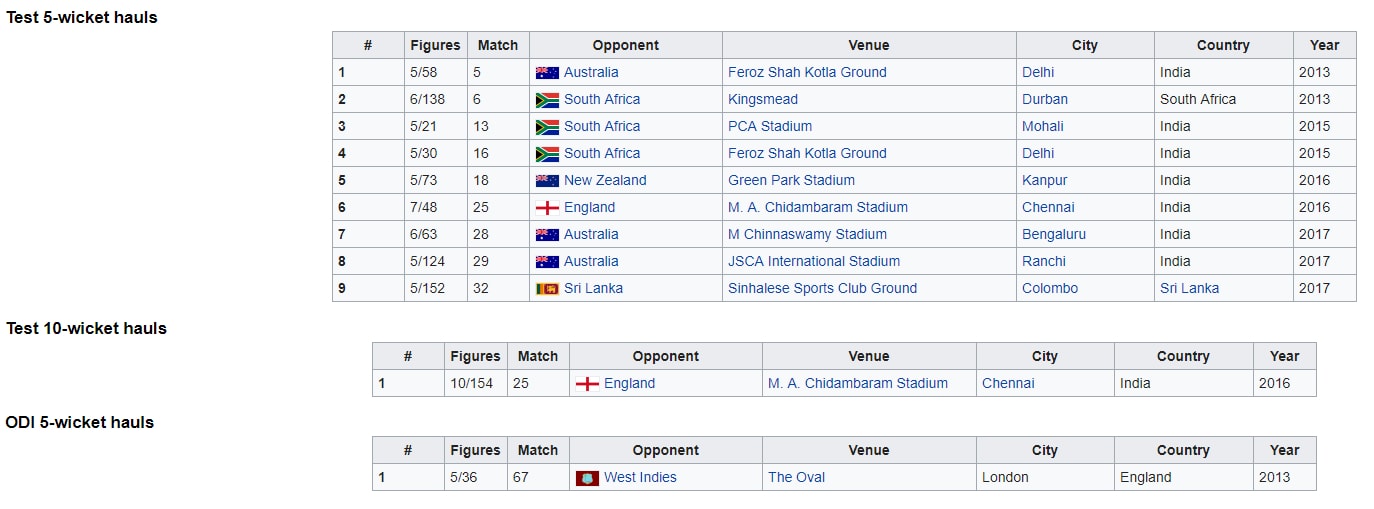The image size is (1374, 509).
Task: Click the Australia flag icon in row 1
Action: pos(547,72)
